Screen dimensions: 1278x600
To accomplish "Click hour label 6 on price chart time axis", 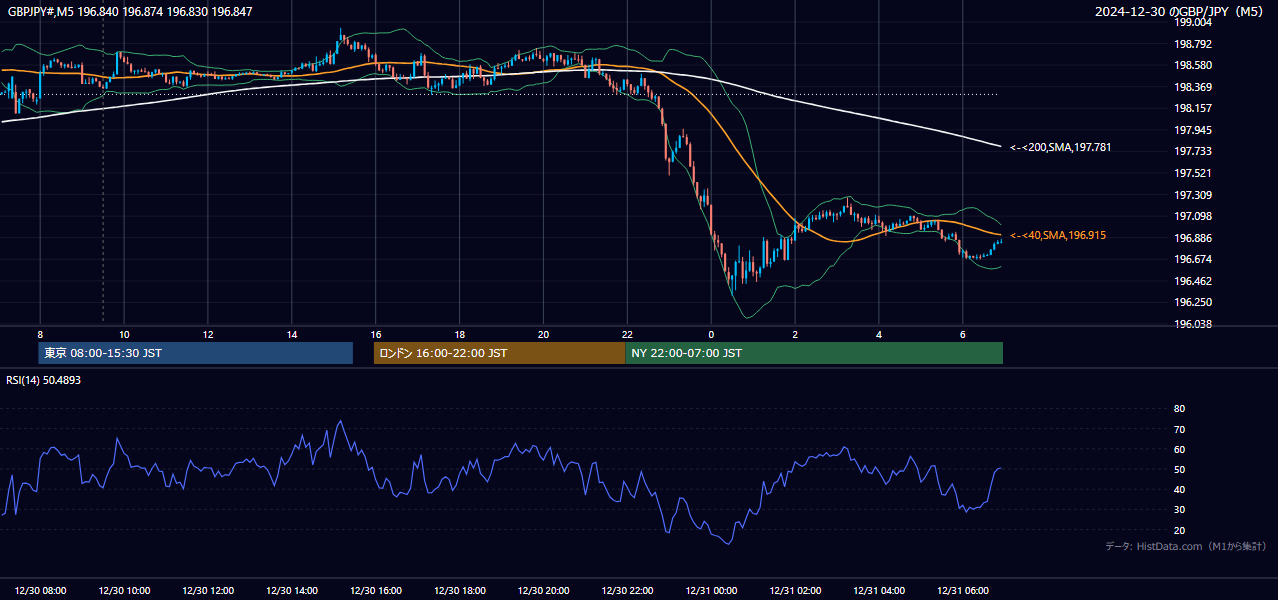I will 962,334.
